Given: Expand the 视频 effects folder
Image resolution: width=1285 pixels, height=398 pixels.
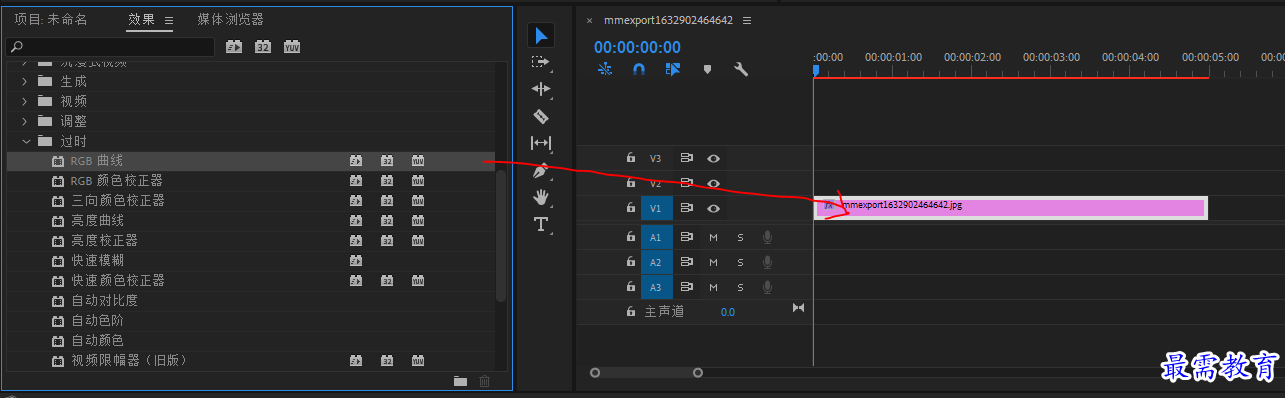Looking at the screenshot, I should click(25, 101).
